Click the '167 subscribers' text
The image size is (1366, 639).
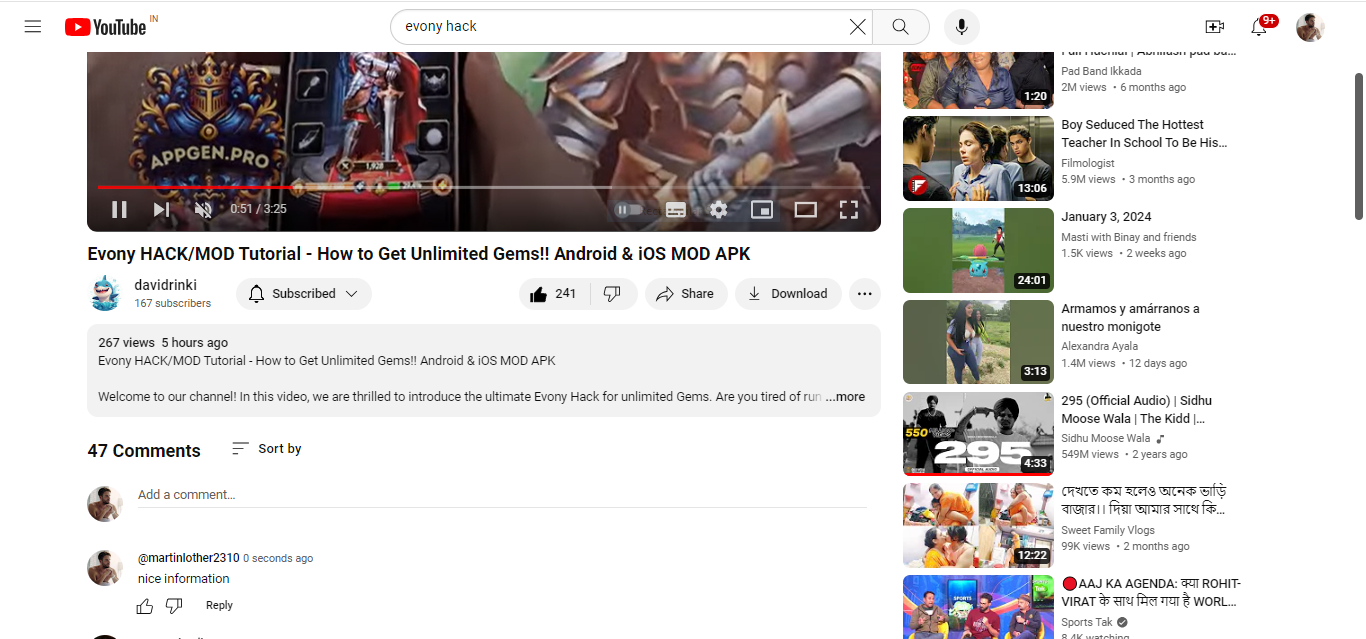(173, 303)
